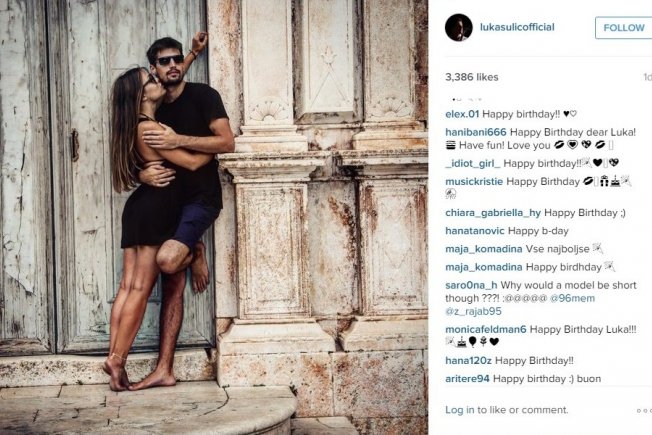Open lukasulicofficial profile avatar
Image resolution: width=652 pixels, height=435 pixels.
point(458,27)
